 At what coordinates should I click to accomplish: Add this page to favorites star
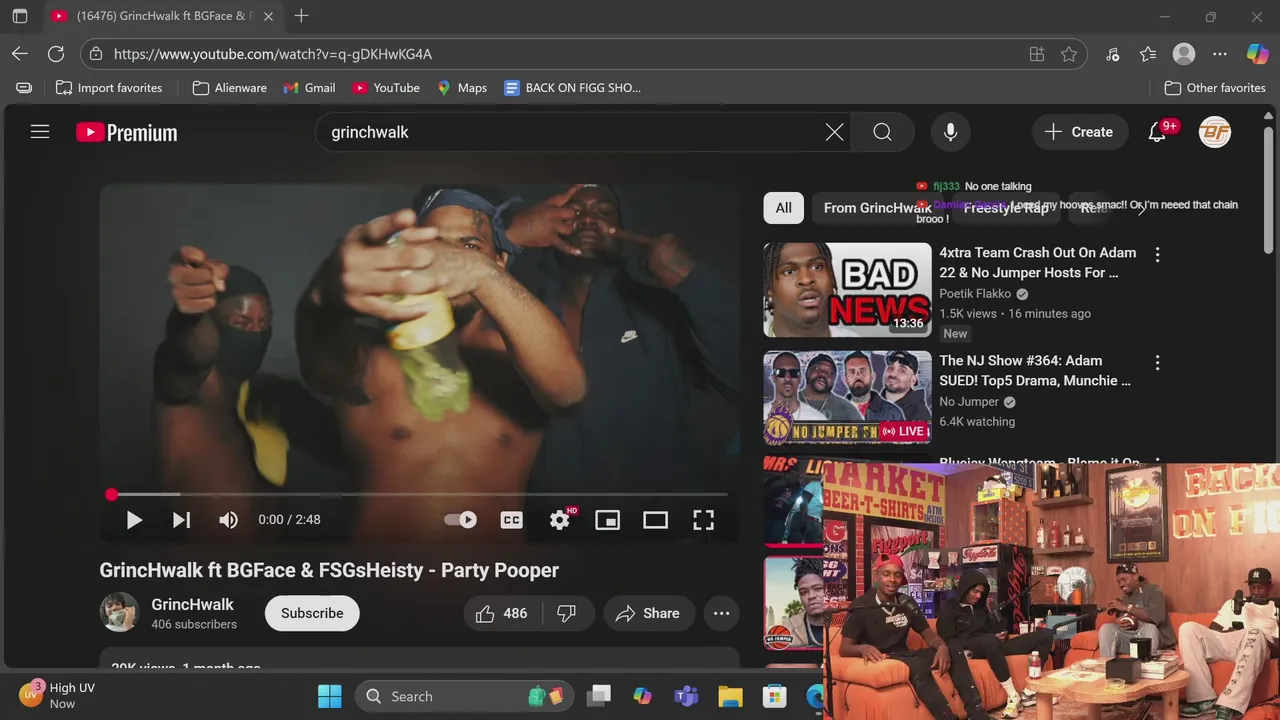[1069, 54]
